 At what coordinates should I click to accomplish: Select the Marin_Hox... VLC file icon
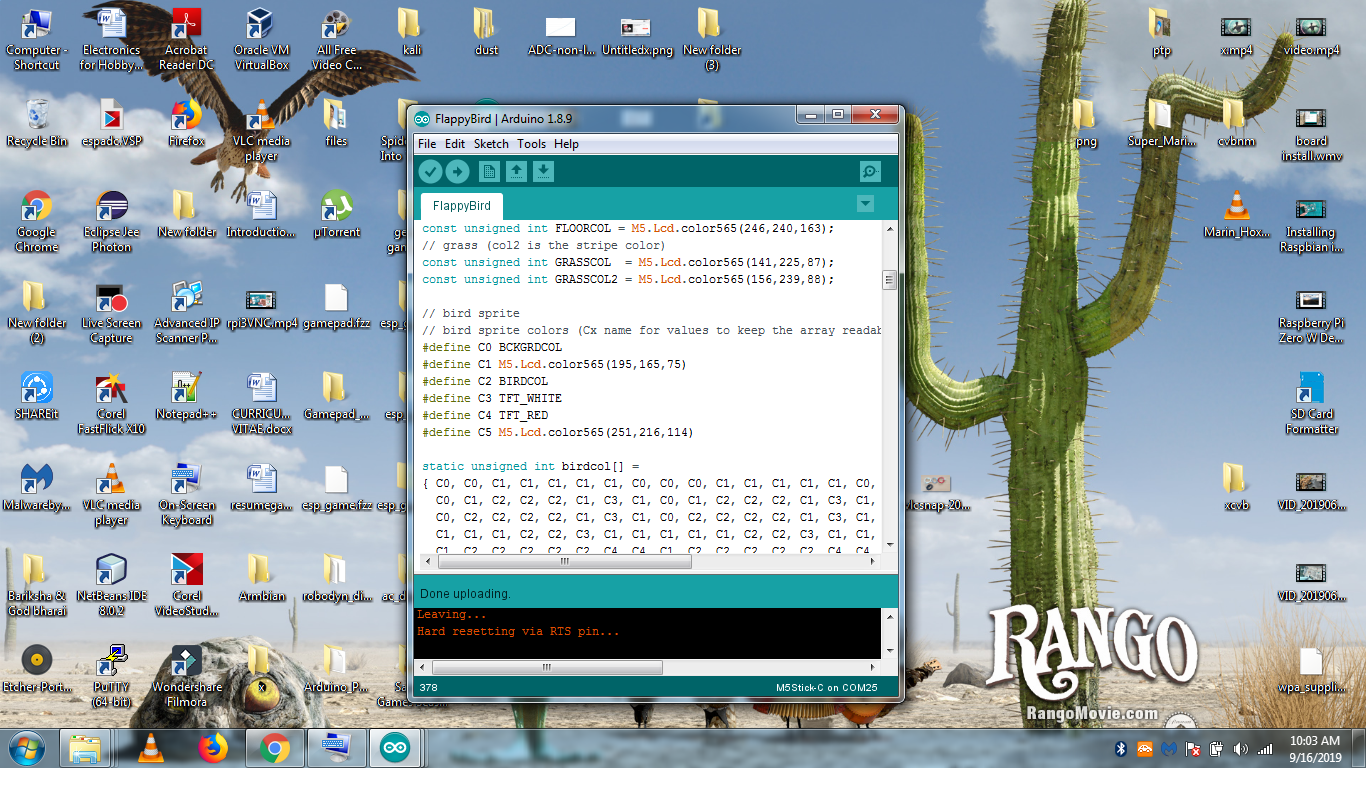(x=1236, y=214)
